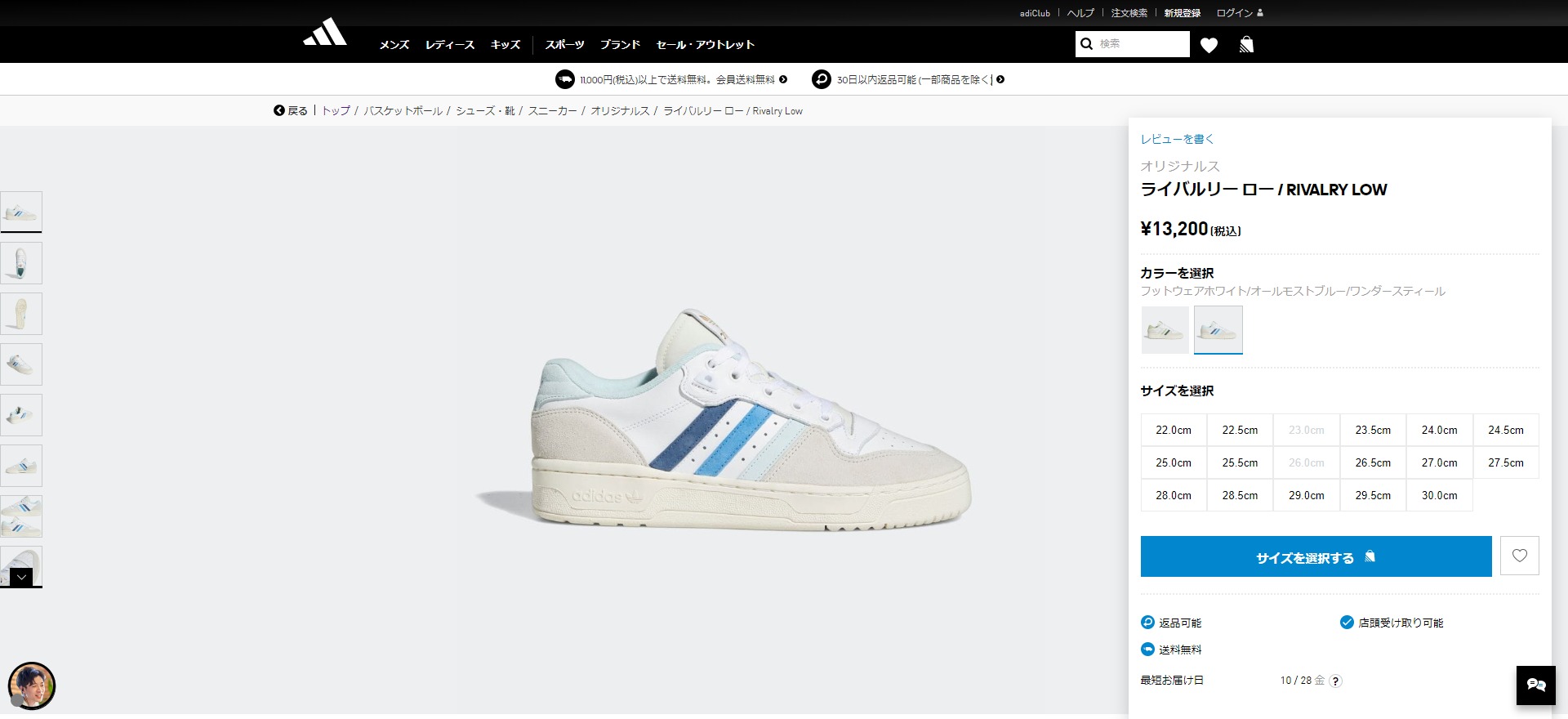Click the 返品可能 return icon
Viewport: 1568px width, 719px height.
click(x=1147, y=623)
